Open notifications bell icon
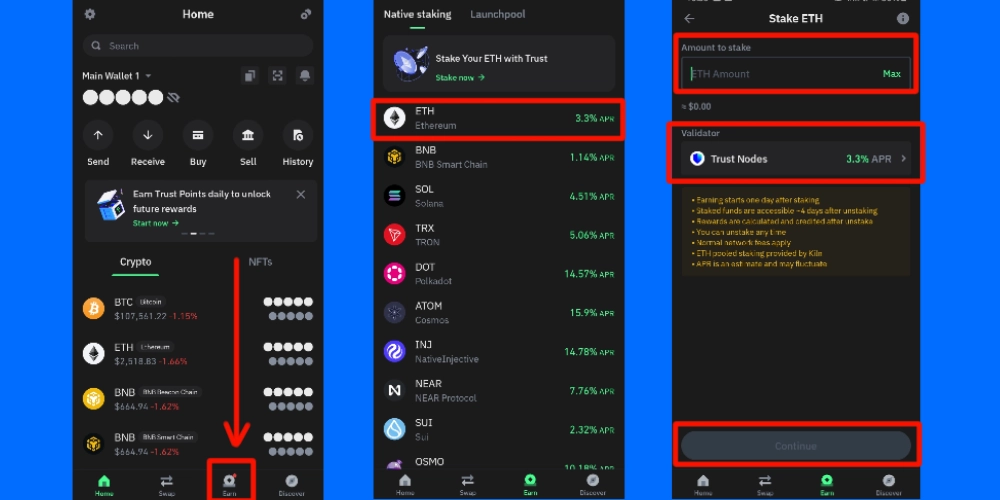Viewport: 1000px width, 500px height. click(304, 76)
